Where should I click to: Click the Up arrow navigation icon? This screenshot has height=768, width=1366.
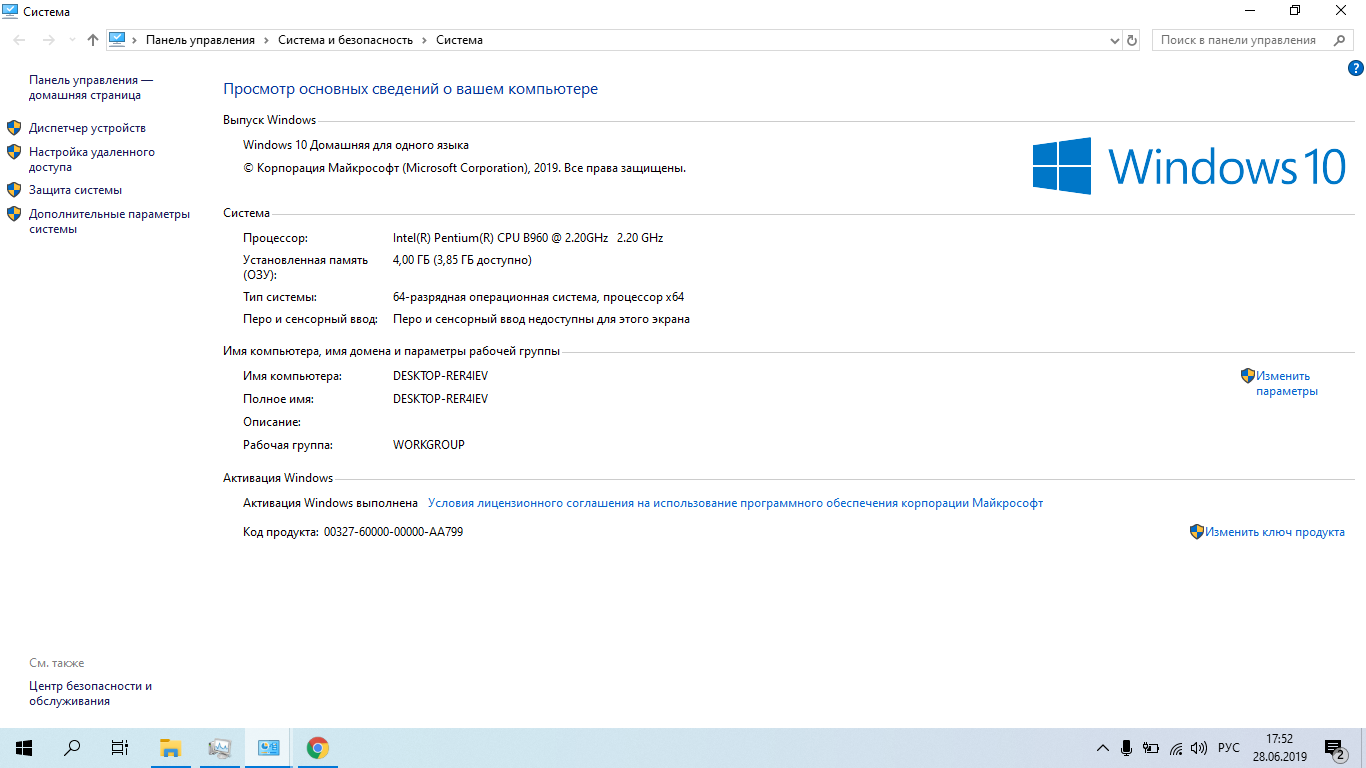pyautogui.click(x=93, y=40)
